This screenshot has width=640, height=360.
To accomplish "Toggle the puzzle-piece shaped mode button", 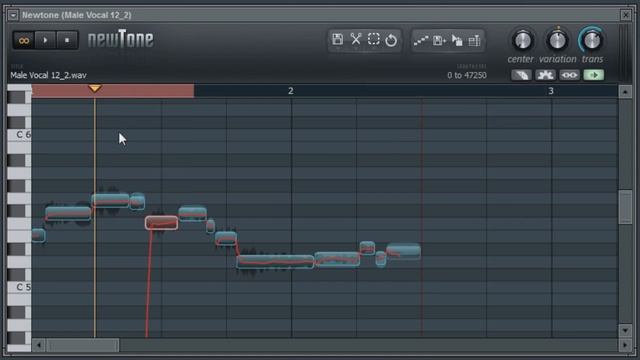I will [545, 75].
